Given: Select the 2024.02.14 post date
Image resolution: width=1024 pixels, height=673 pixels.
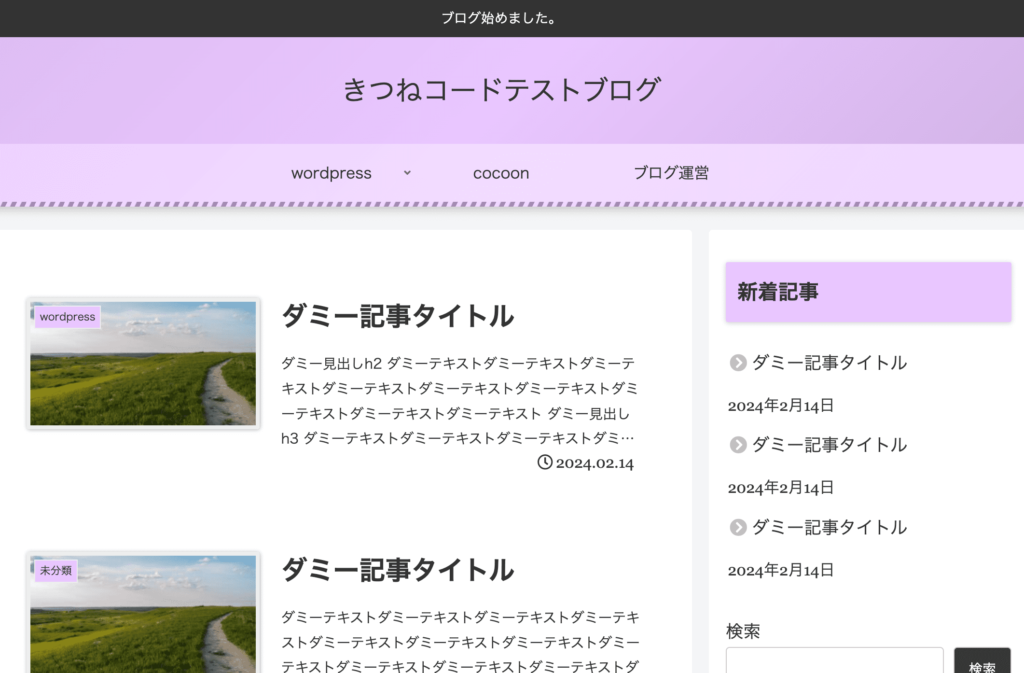Looking at the screenshot, I should 595,463.
